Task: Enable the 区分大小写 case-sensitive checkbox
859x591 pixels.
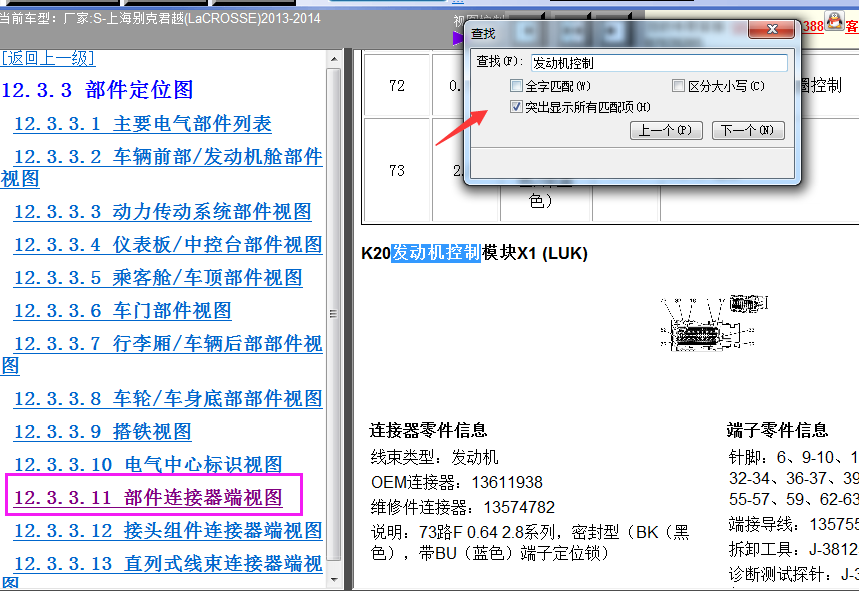Action: [678, 85]
